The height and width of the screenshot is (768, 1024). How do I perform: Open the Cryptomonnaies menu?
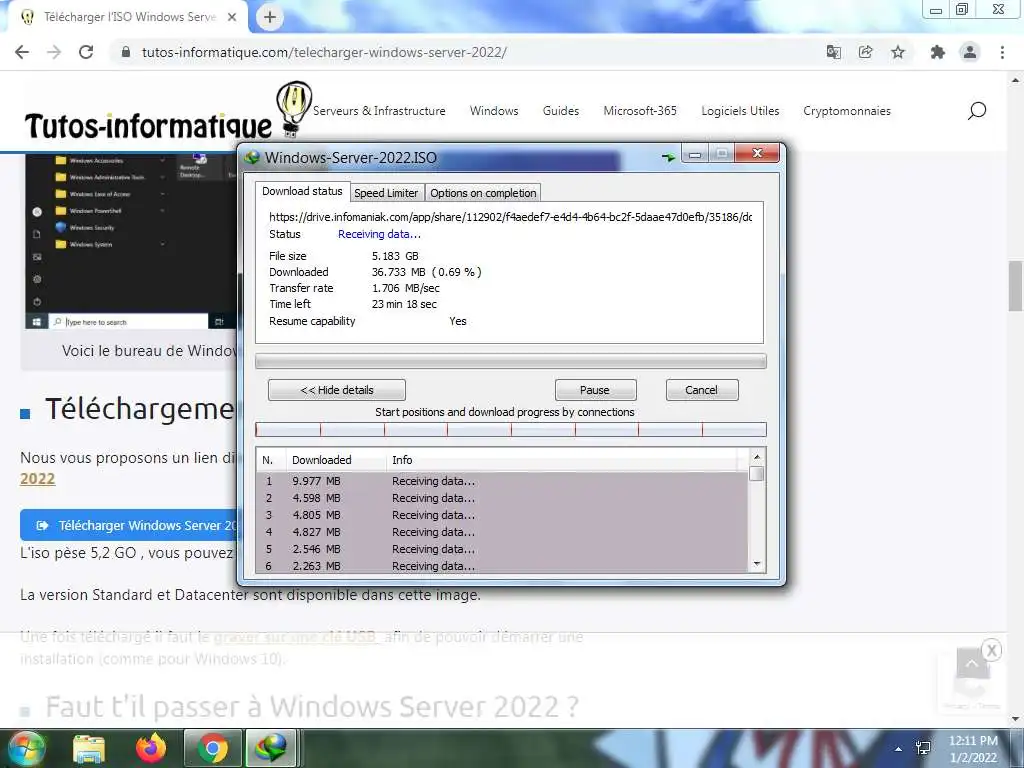[846, 111]
